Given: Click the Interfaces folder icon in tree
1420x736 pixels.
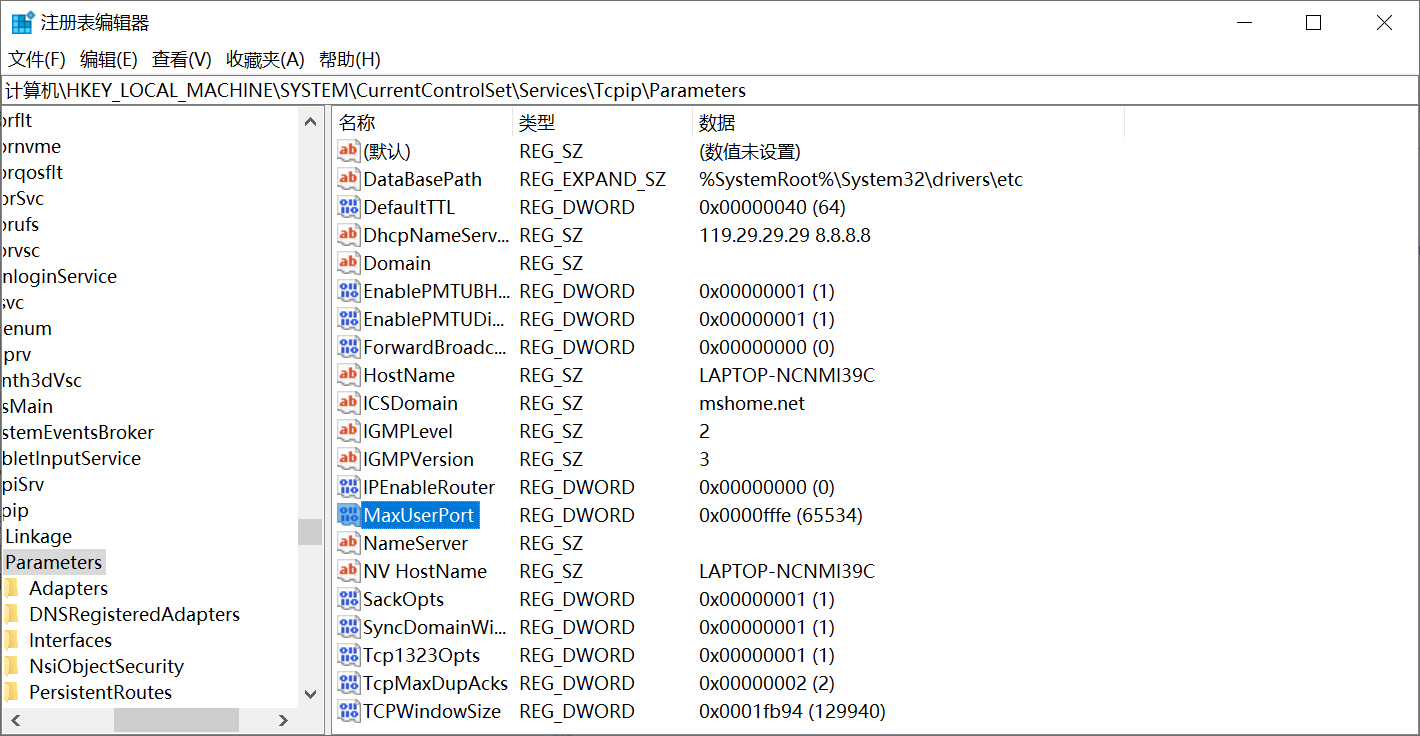Looking at the screenshot, I should tap(11, 640).
